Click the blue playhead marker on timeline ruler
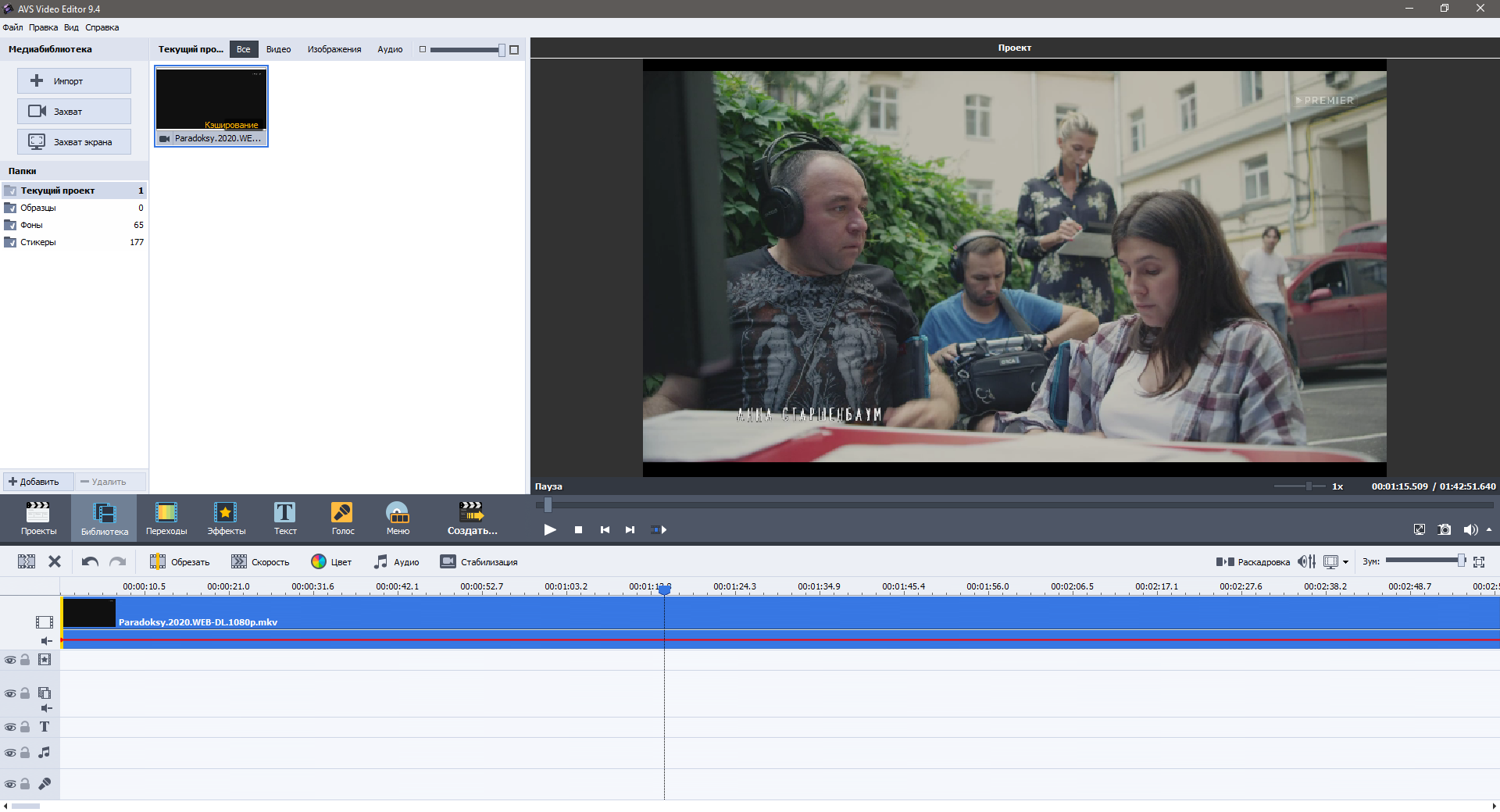Viewport: 1500px width, 812px height. [665, 589]
